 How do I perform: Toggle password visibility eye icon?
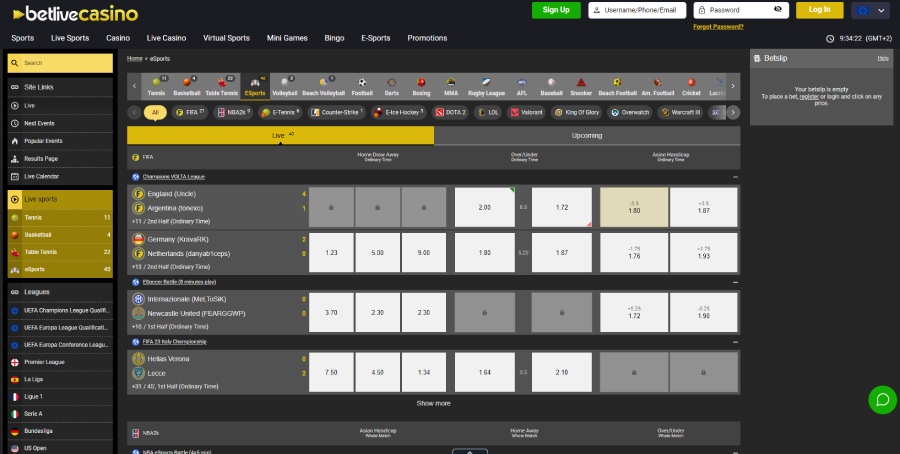click(x=778, y=10)
